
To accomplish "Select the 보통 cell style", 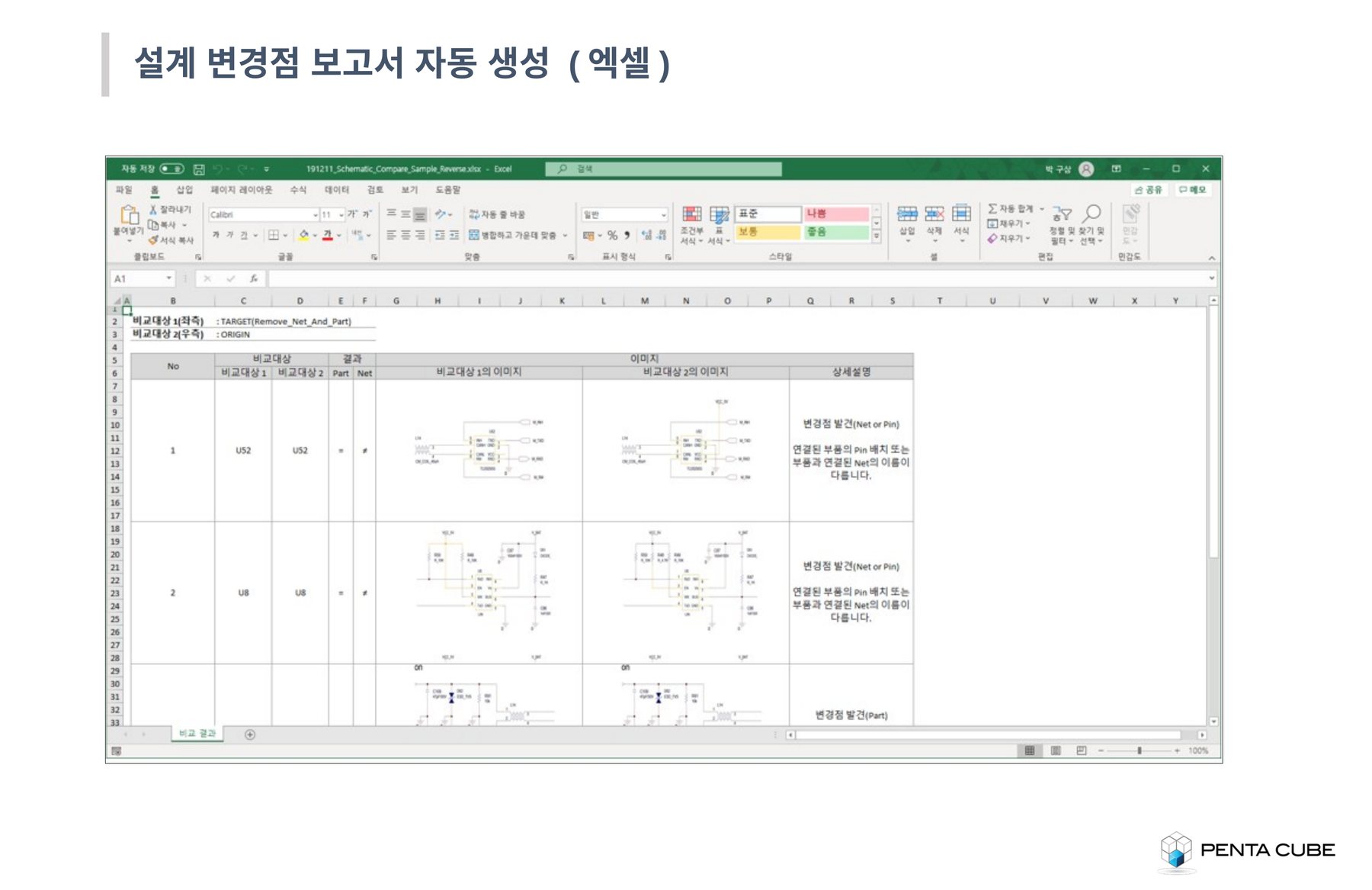I will click(x=768, y=232).
